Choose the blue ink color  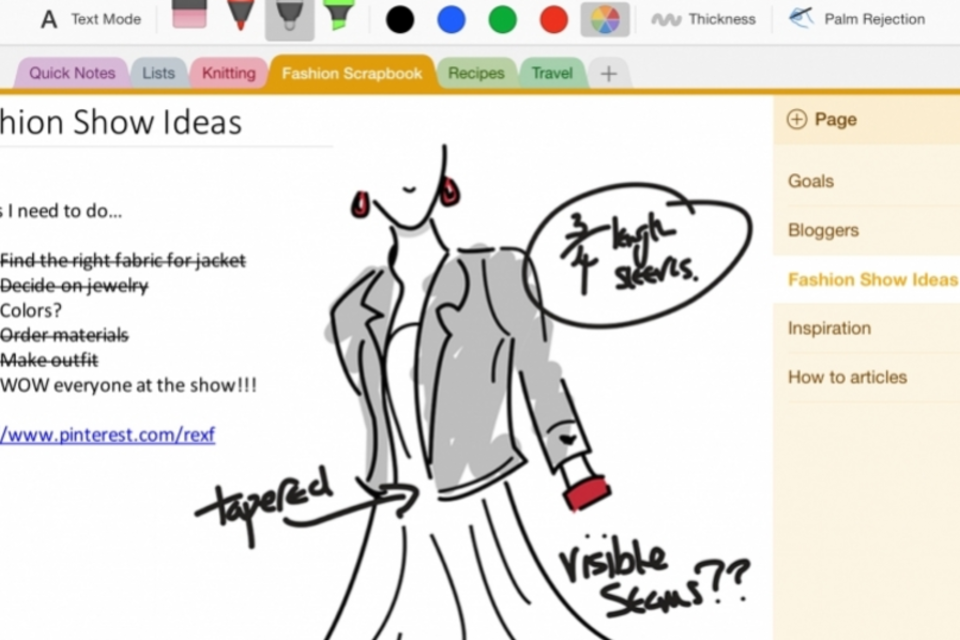coord(451,19)
